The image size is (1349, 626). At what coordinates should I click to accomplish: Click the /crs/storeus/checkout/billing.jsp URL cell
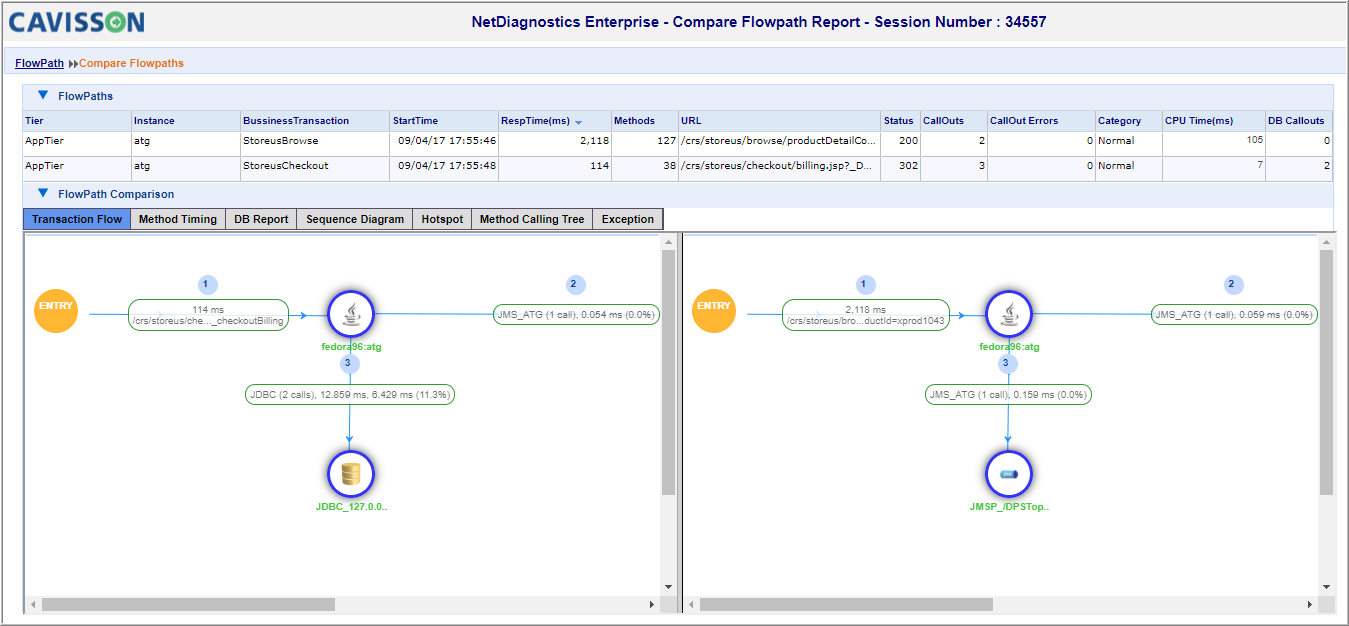[x=779, y=168]
